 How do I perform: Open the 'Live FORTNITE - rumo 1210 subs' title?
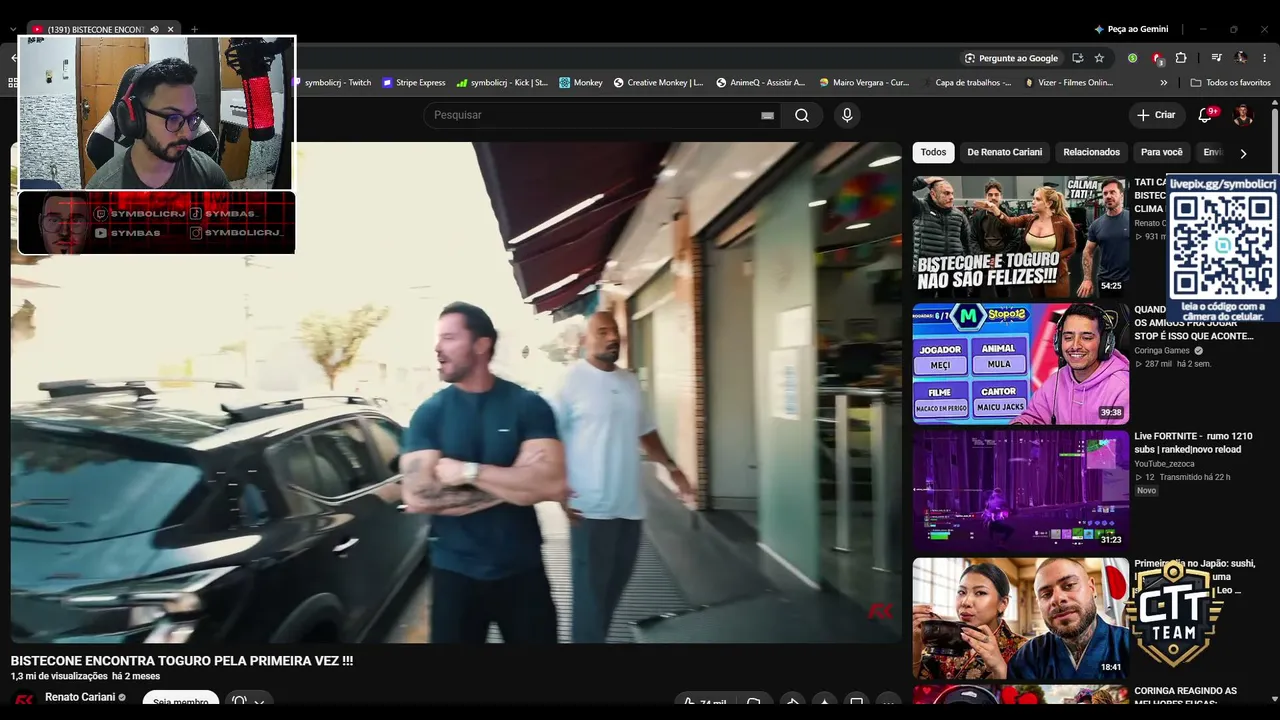click(1193, 443)
